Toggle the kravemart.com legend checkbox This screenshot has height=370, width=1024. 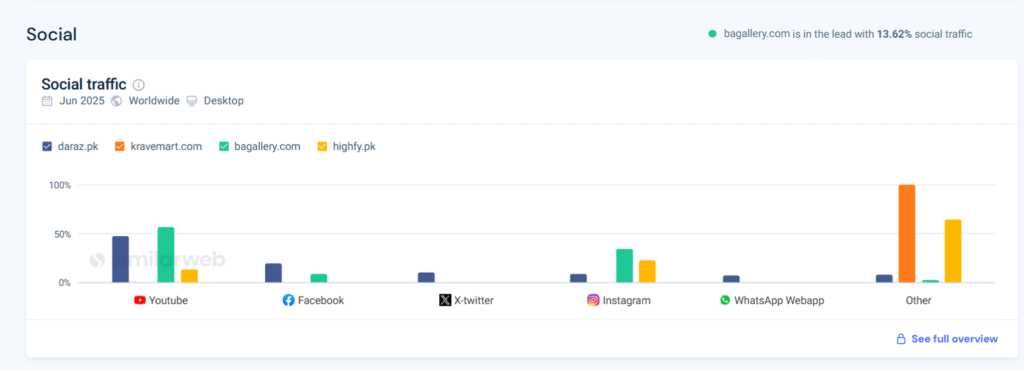[120, 146]
